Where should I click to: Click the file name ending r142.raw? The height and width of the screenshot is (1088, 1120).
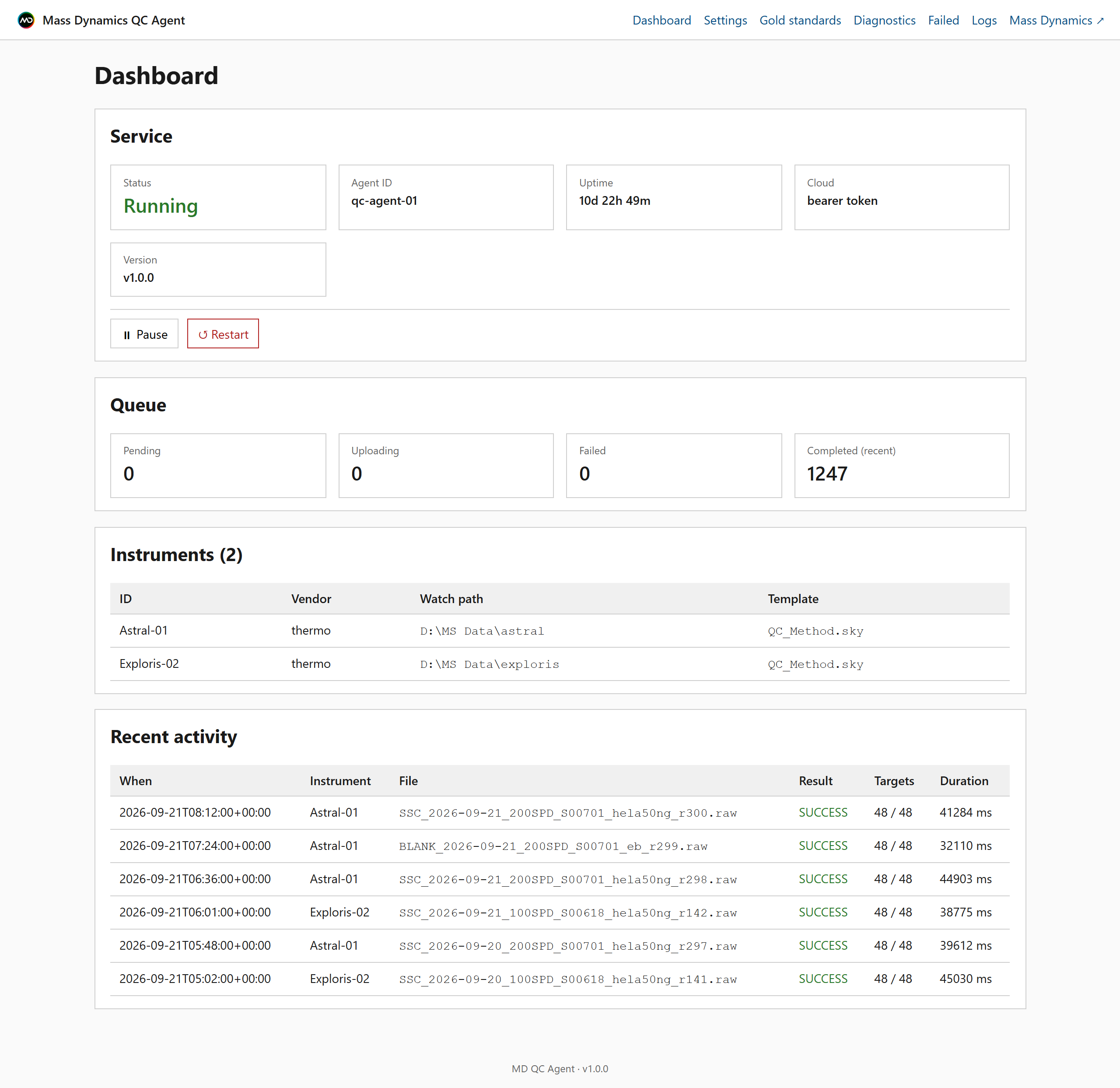[x=568, y=913]
